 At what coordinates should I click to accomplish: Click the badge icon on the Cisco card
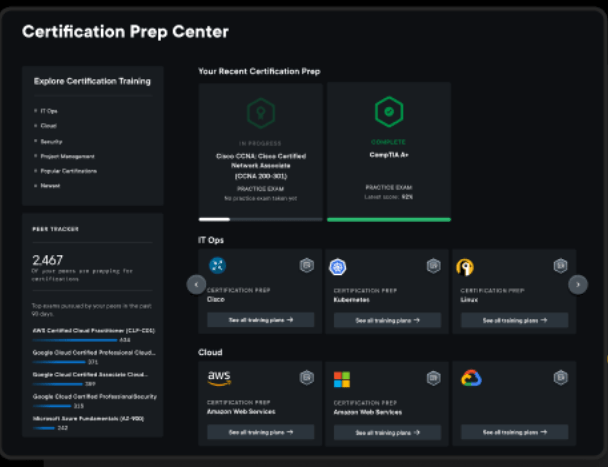[x=307, y=266]
